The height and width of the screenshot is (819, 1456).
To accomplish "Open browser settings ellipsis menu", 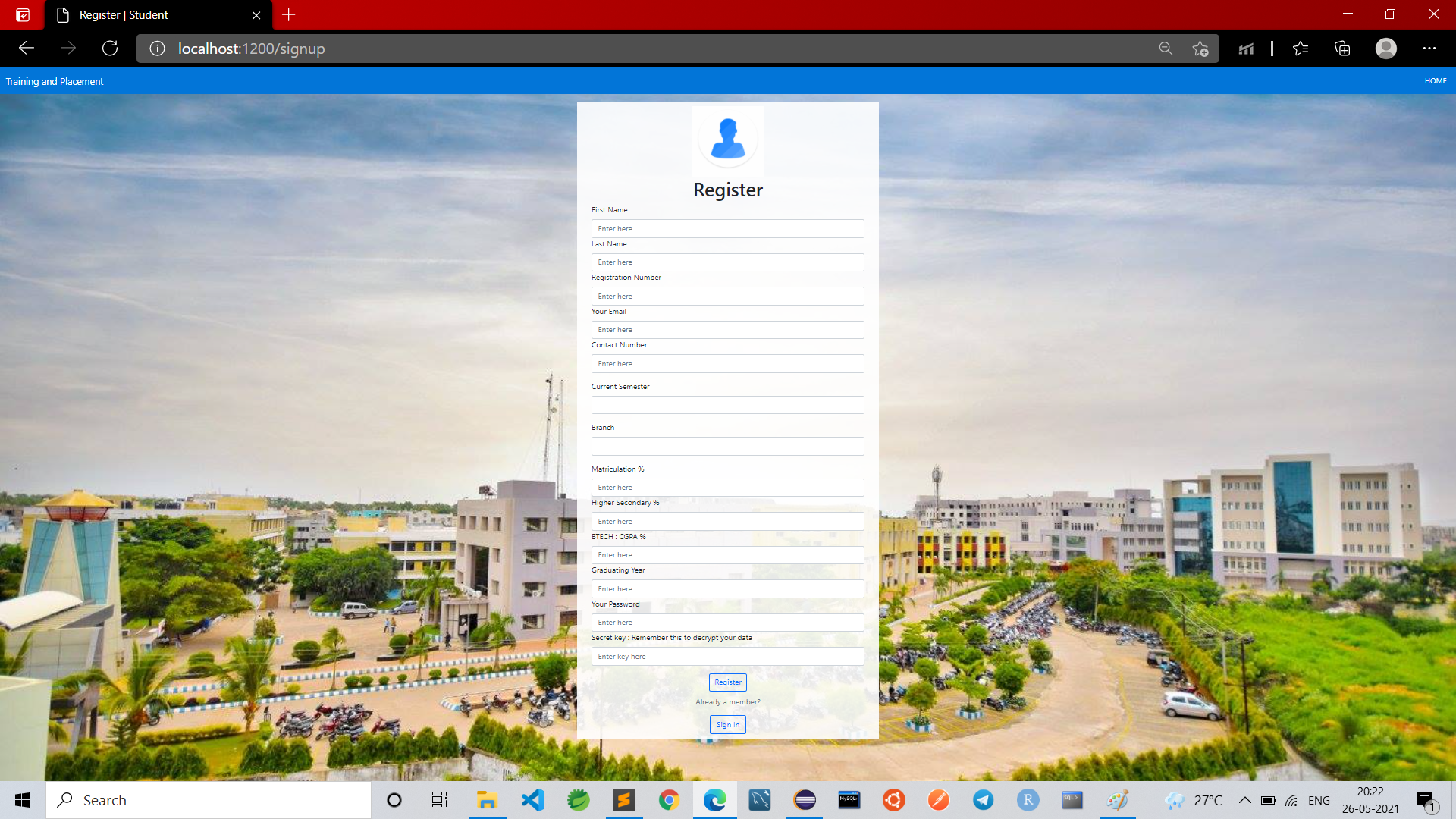I will point(1429,49).
